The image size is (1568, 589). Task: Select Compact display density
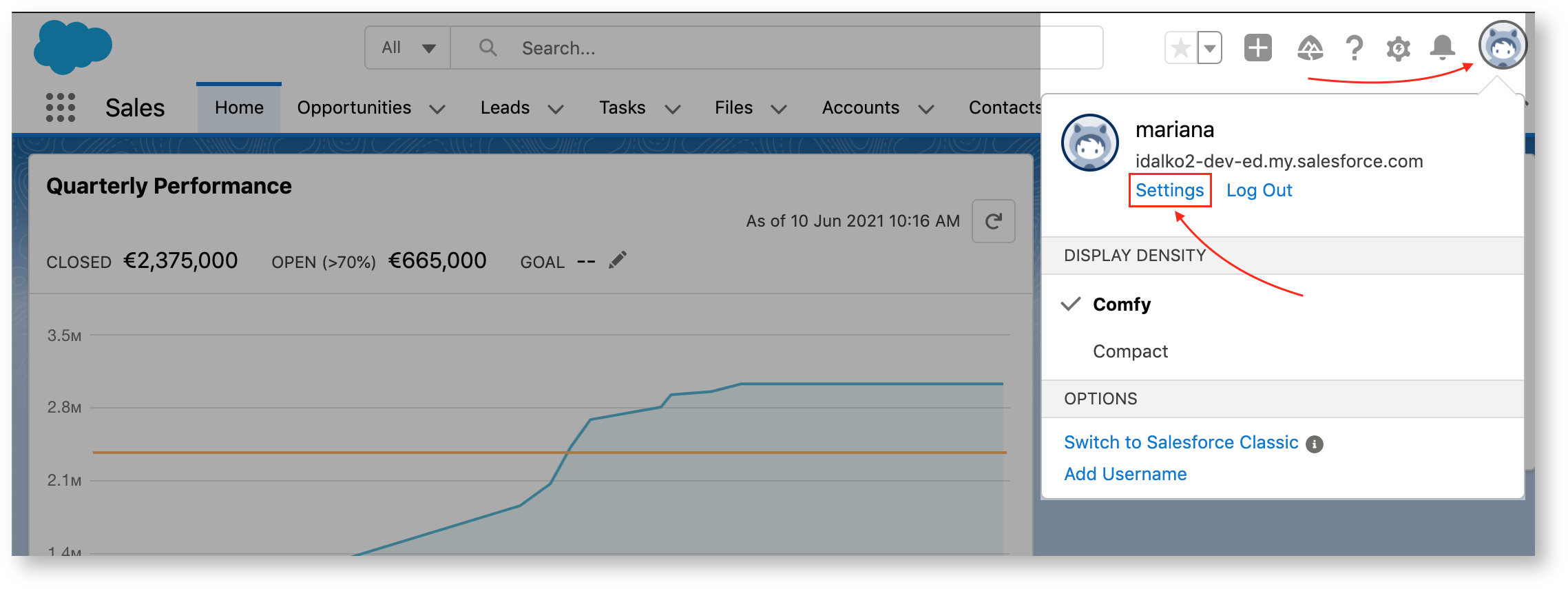click(x=1130, y=351)
